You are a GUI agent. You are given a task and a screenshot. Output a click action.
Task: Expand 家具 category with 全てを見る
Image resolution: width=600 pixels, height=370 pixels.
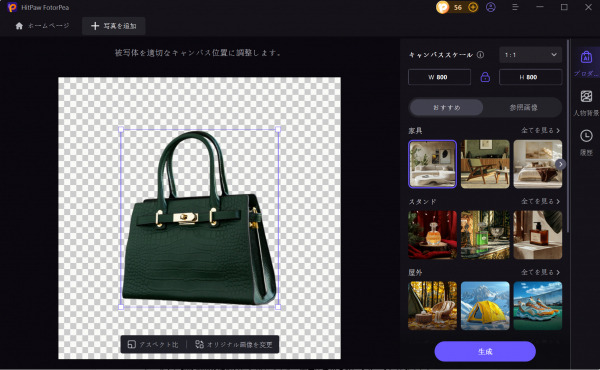coord(540,130)
